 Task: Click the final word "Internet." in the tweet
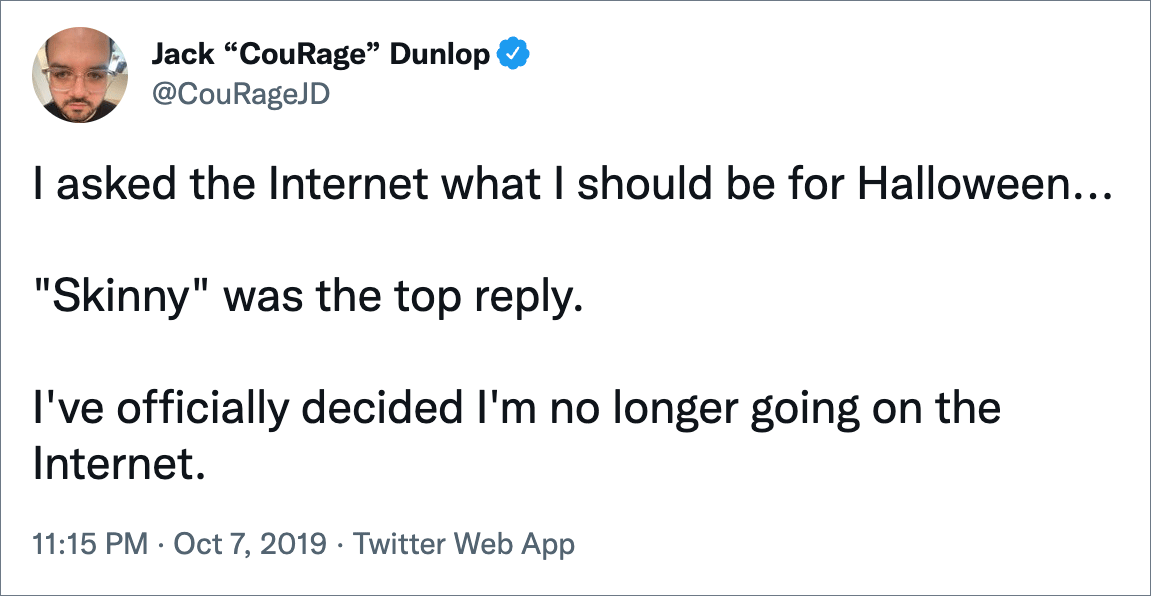point(117,464)
